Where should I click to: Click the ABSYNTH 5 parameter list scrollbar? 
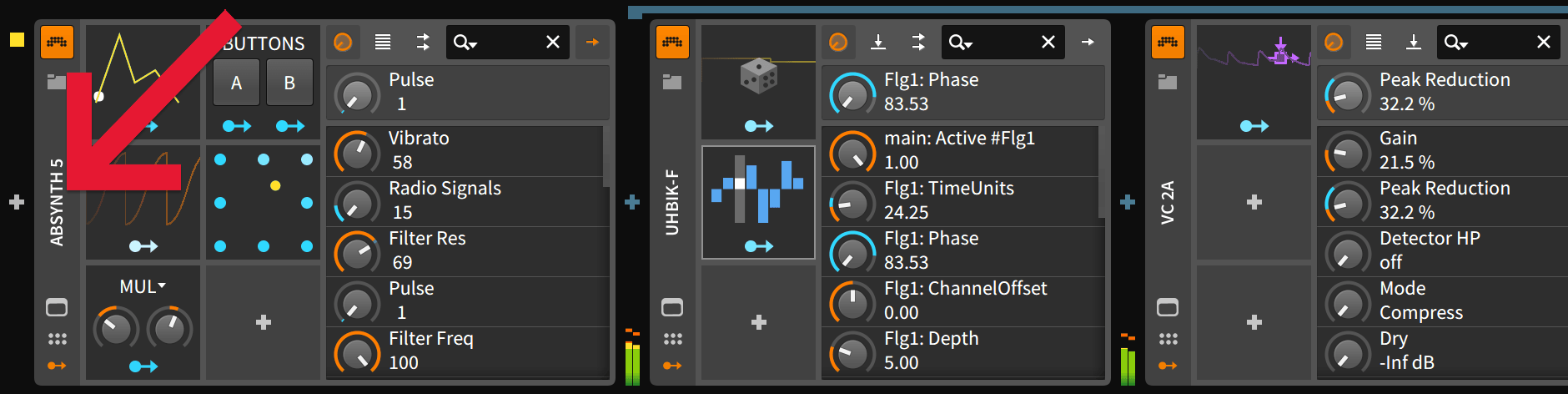click(x=606, y=156)
